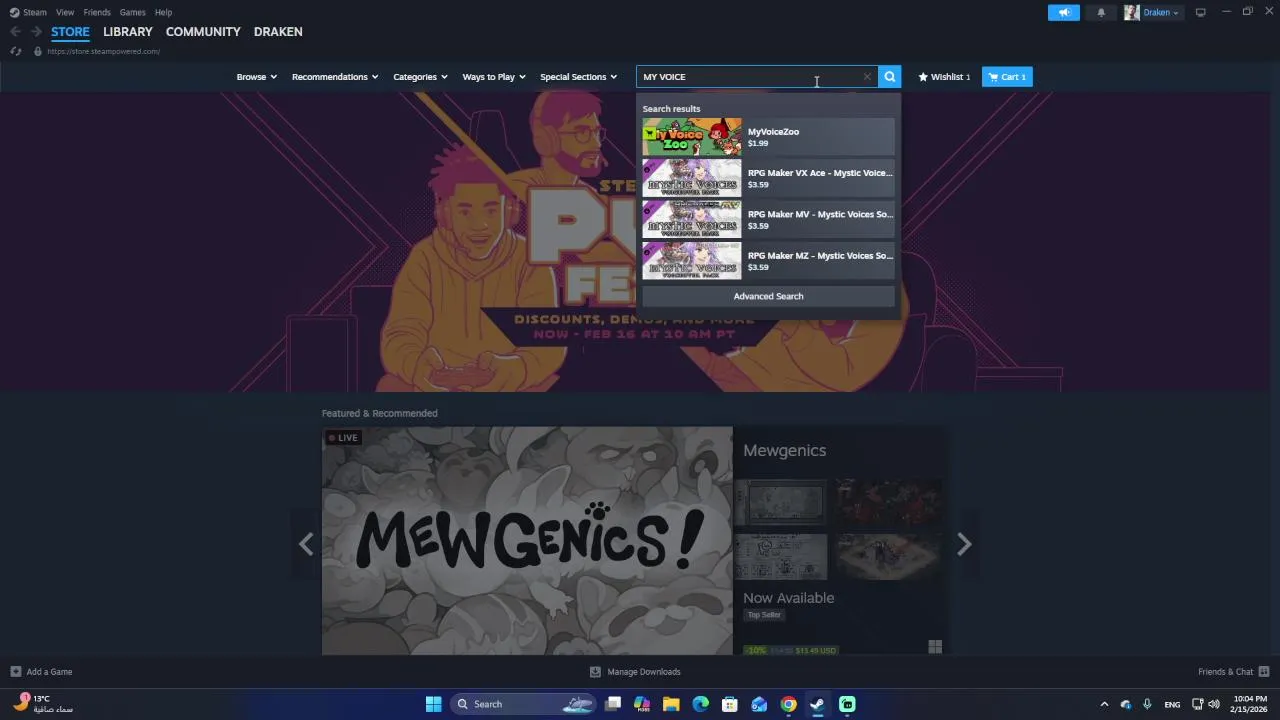Viewport: 1280px width, 720px height.
Task: Click the magnifier search button
Action: point(889,77)
